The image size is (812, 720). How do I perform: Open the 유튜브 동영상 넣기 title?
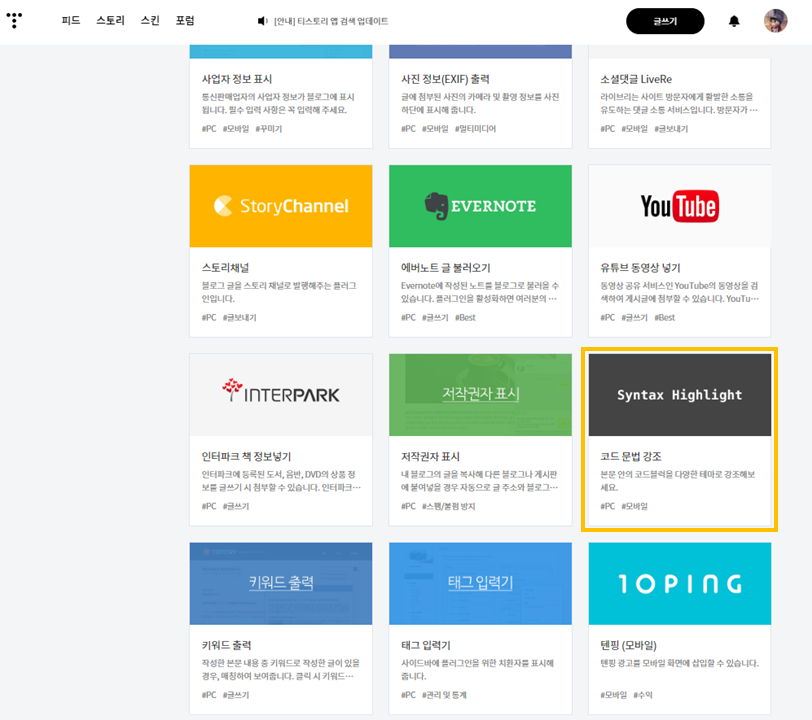640,268
